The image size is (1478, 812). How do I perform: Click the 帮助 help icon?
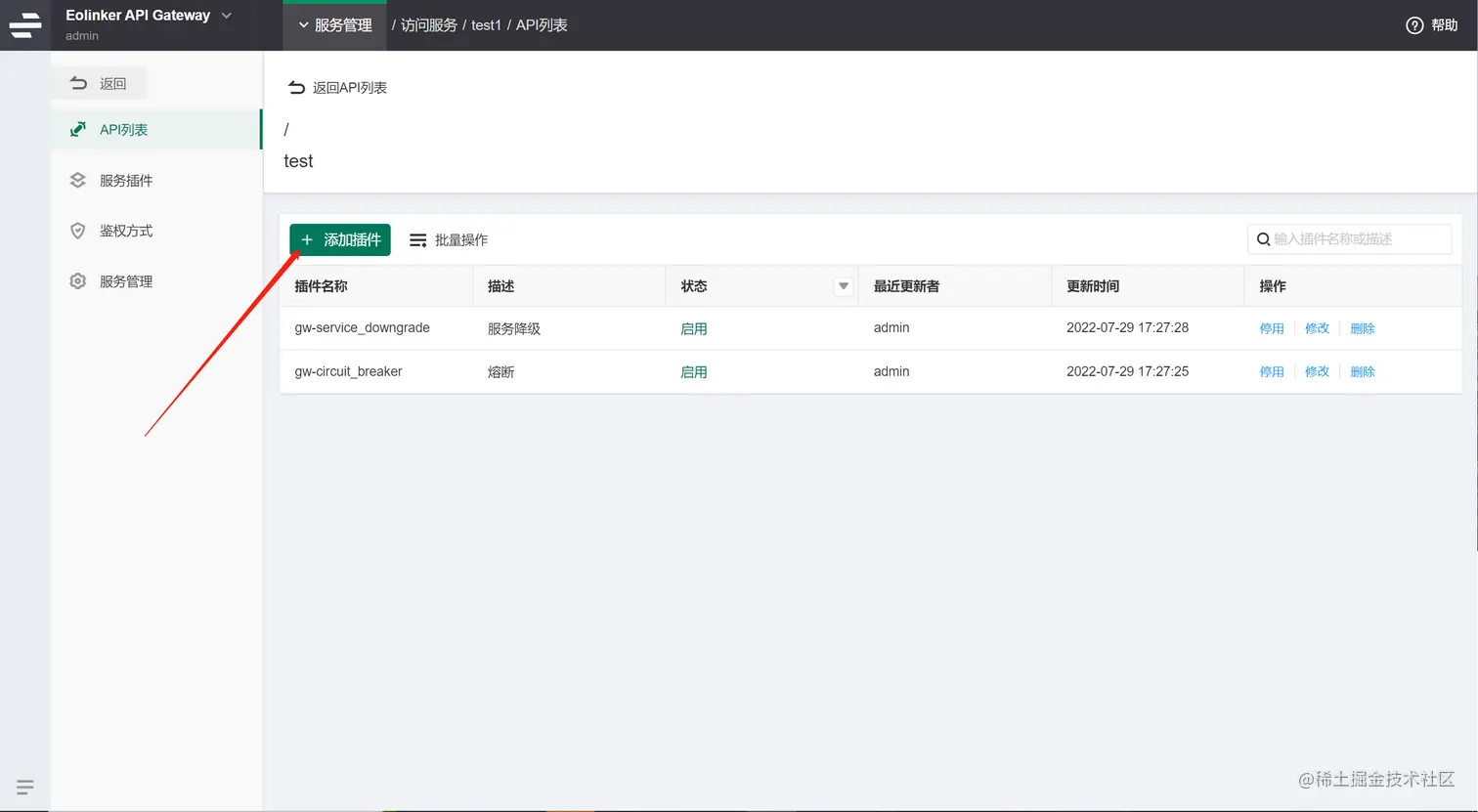[x=1413, y=24]
